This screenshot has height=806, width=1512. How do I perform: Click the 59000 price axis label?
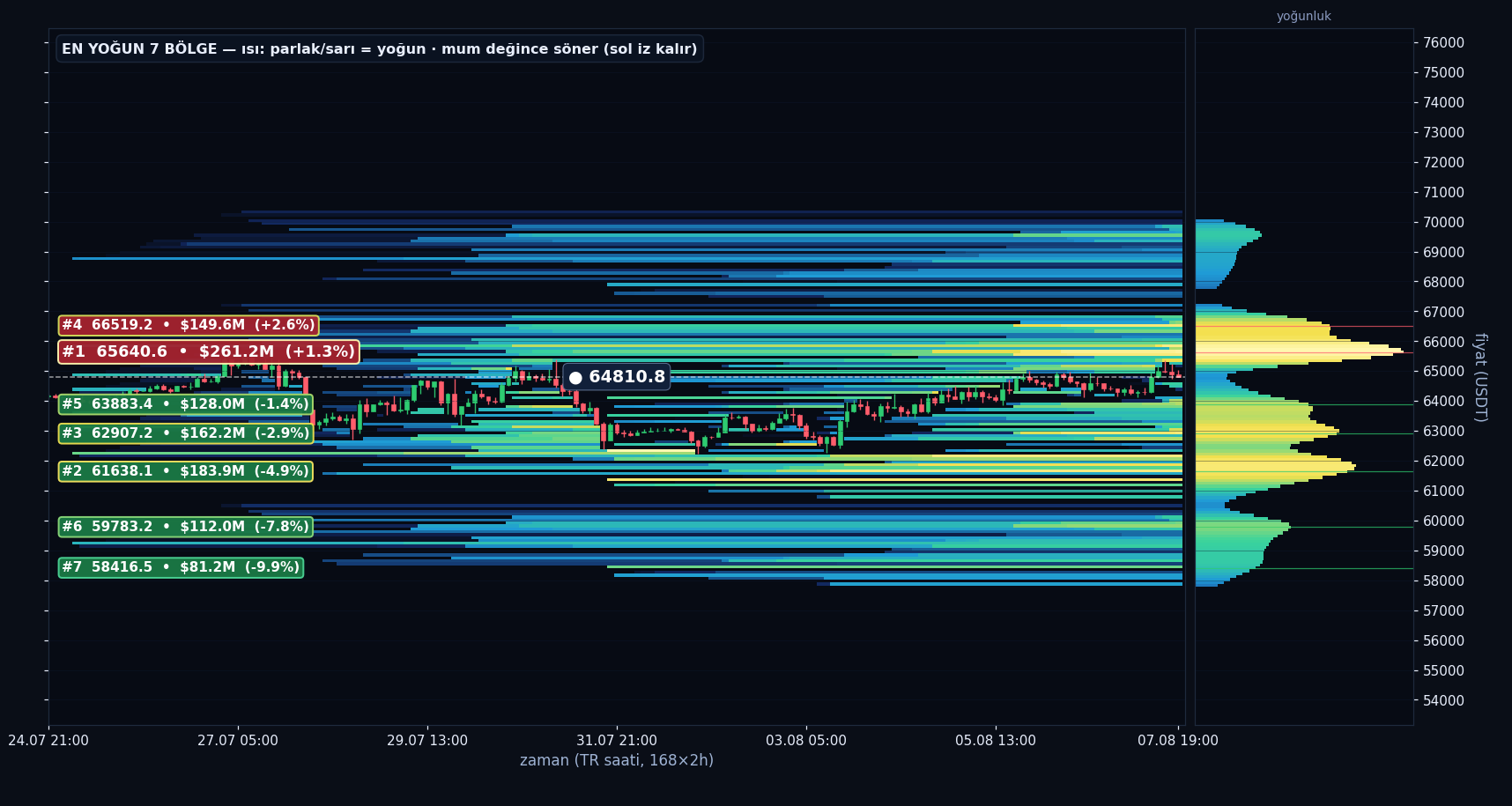(x=1444, y=551)
